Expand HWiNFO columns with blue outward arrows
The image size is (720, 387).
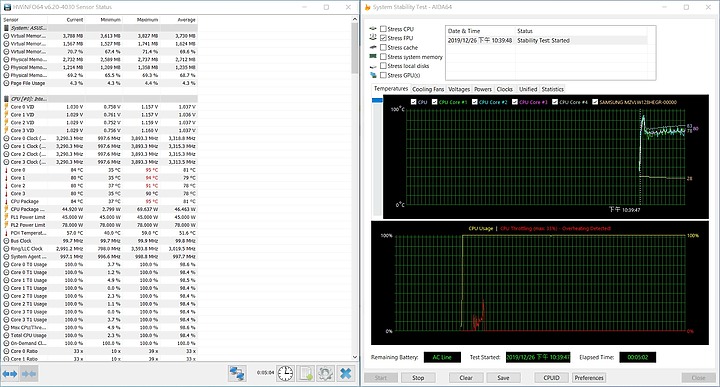pos(10,374)
